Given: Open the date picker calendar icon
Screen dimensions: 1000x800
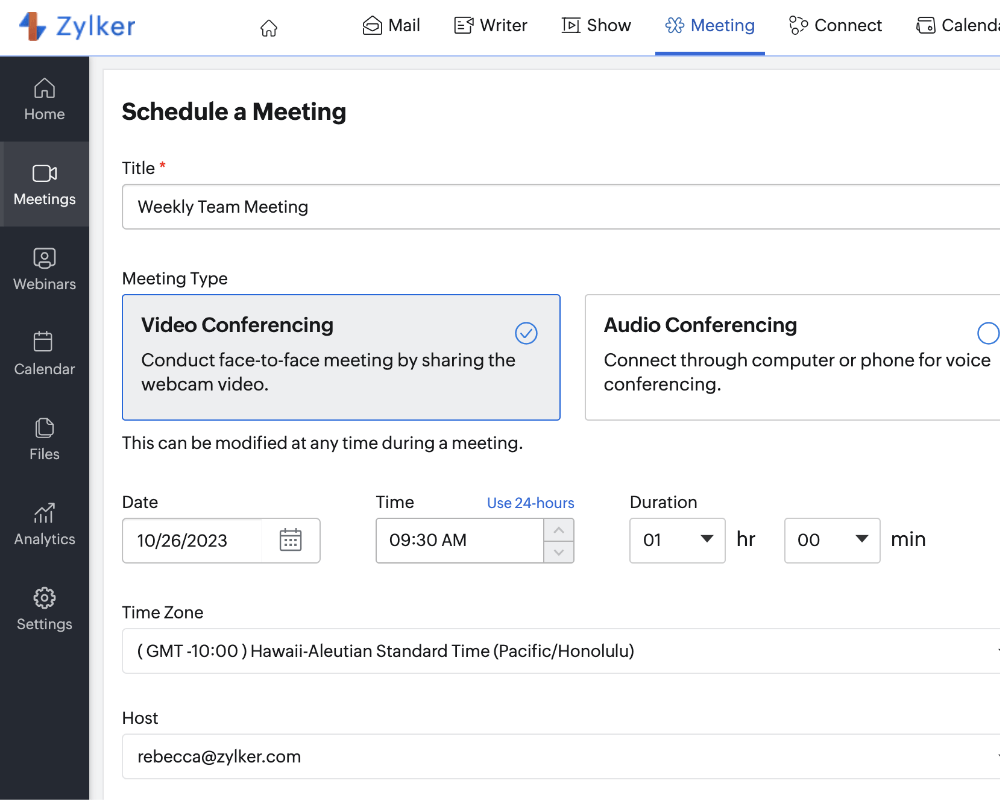Looking at the screenshot, I should click(x=291, y=540).
